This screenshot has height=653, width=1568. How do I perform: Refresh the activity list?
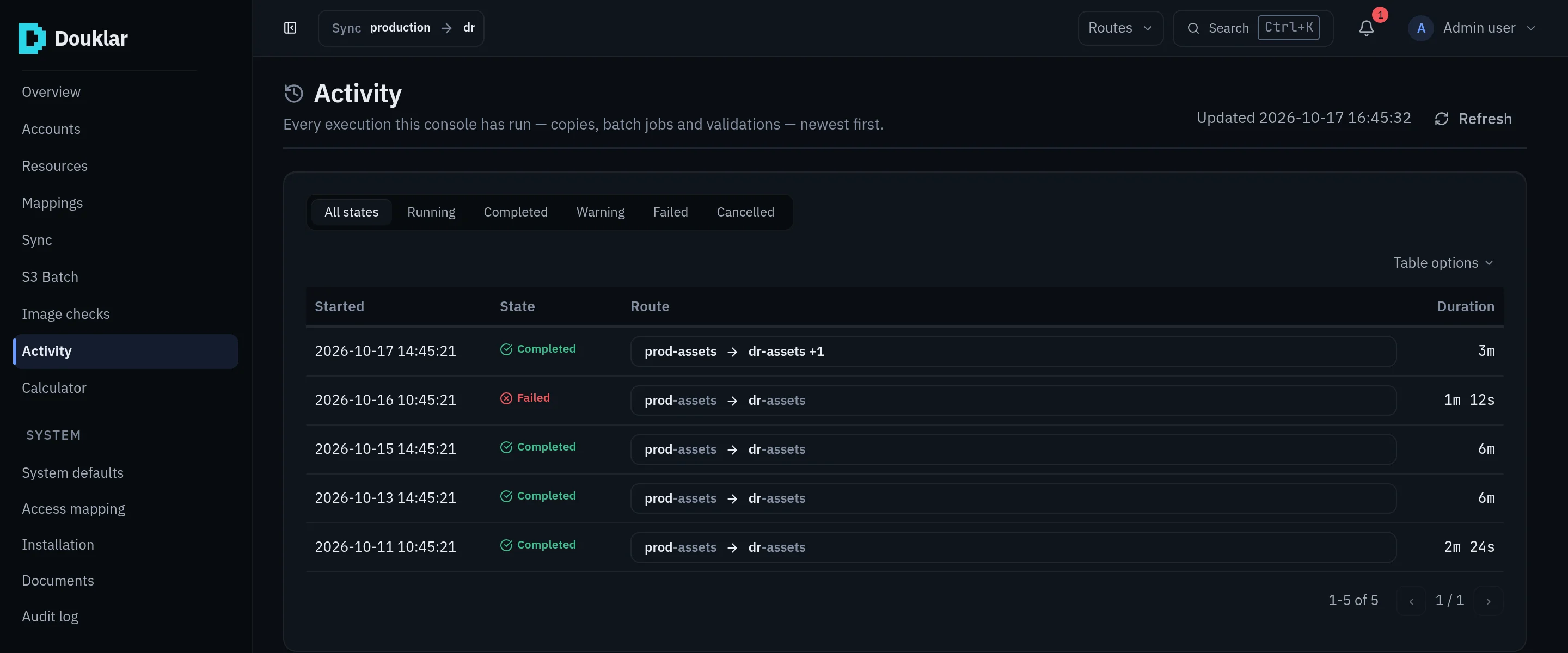[x=1473, y=119]
